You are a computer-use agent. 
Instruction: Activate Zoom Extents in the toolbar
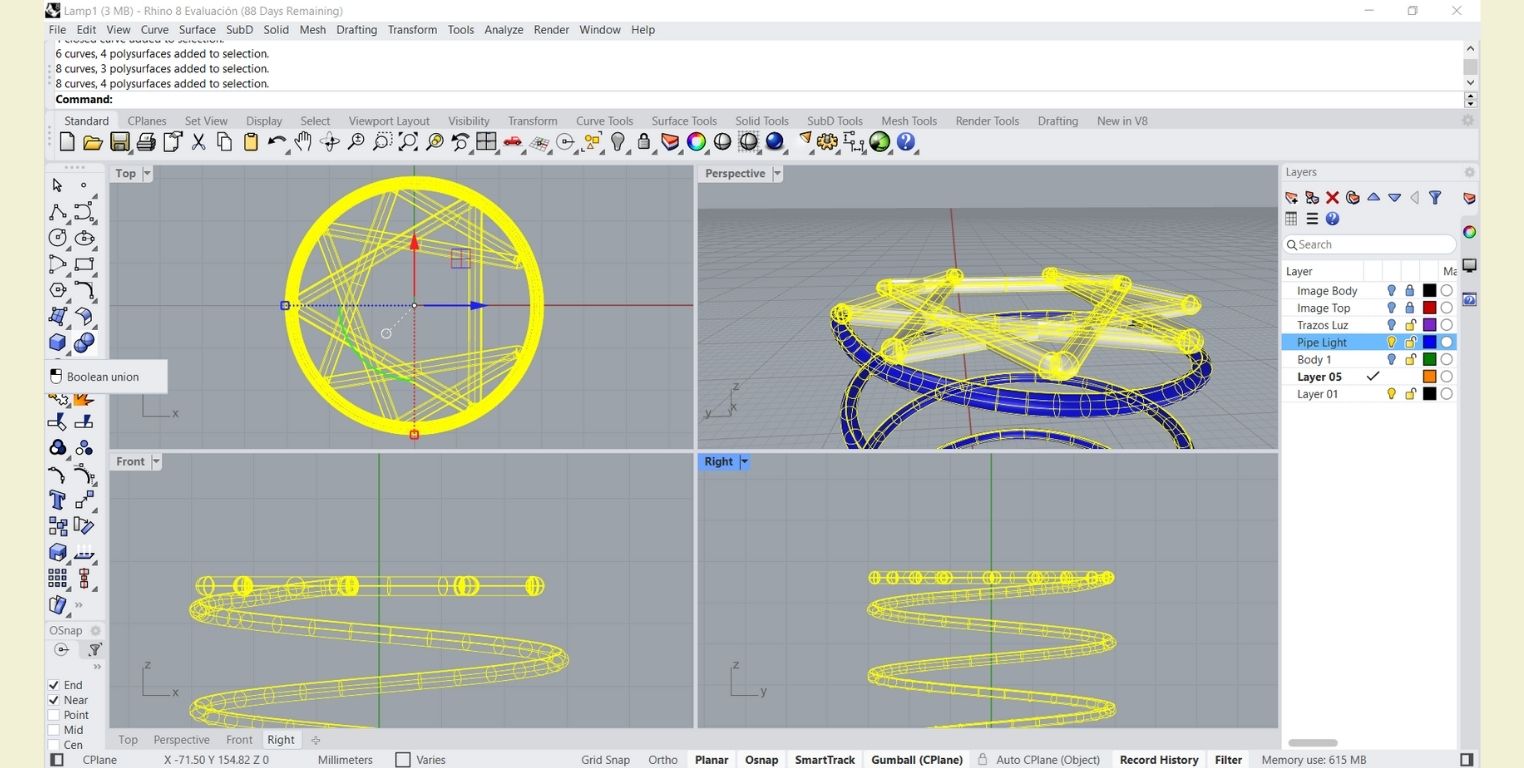click(408, 142)
